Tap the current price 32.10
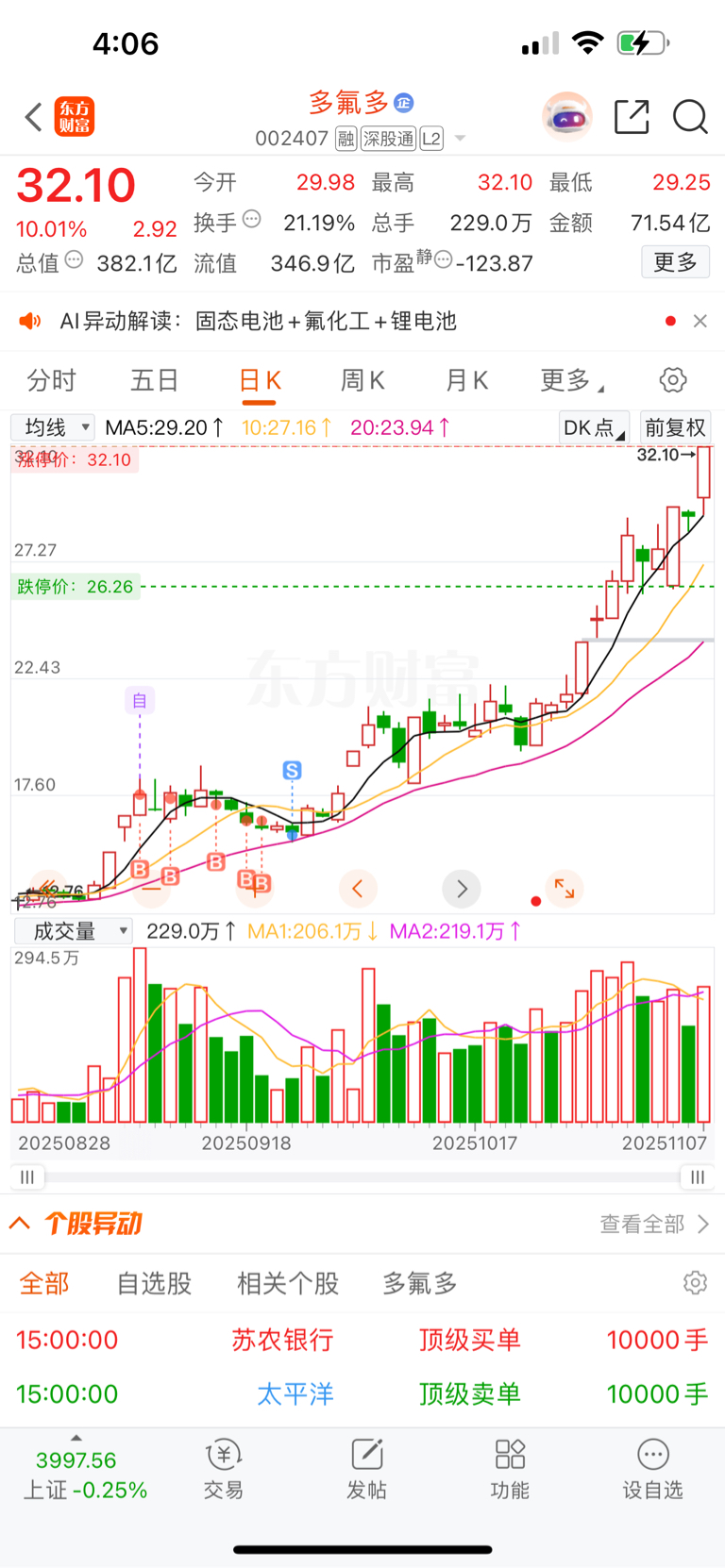 [76, 185]
